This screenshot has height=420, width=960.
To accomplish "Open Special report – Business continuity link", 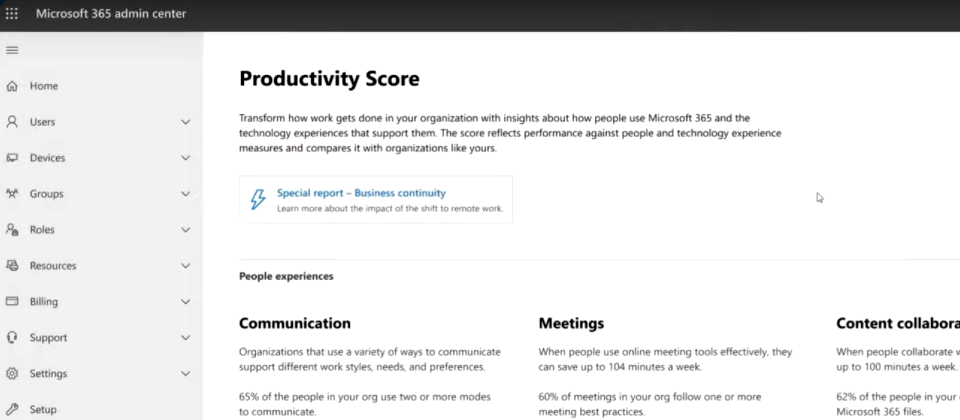I will (361, 193).
